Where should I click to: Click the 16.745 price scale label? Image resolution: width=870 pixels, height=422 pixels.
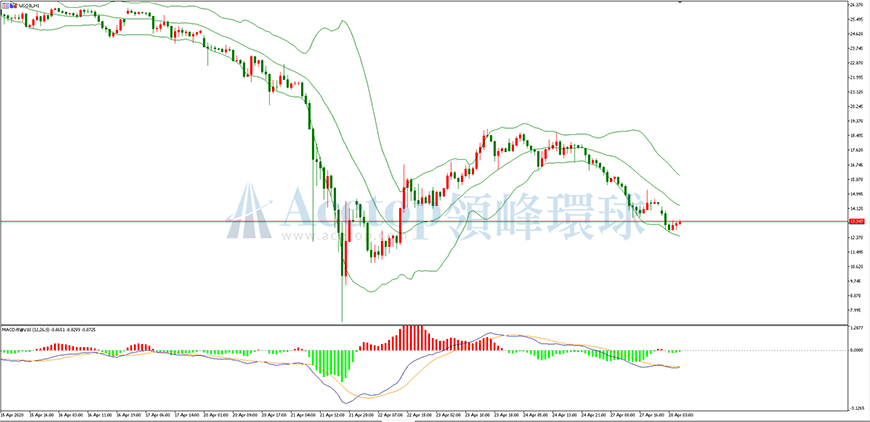tap(855, 165)
